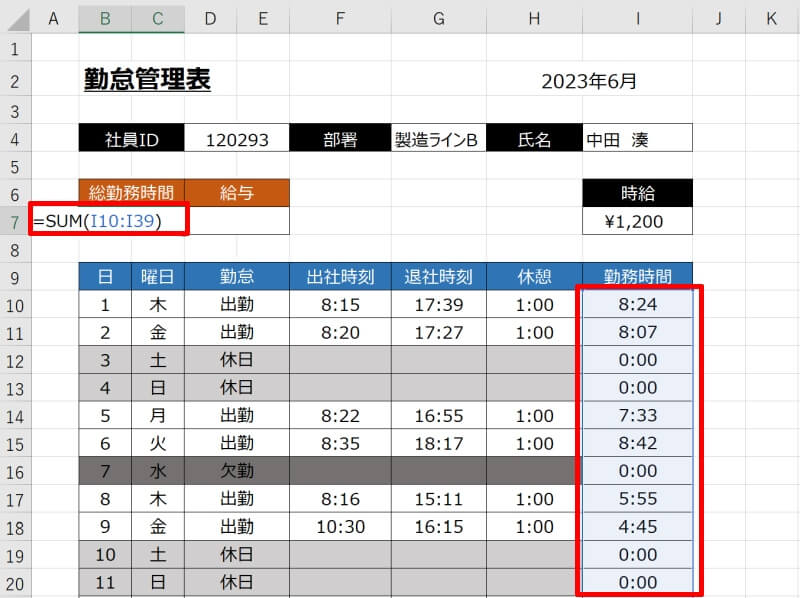Image resolution: width=800 pixels, height=598 pixels.
Task: Click the 給与 header cell
Action: pyautogui.click(x=237, y=193)
